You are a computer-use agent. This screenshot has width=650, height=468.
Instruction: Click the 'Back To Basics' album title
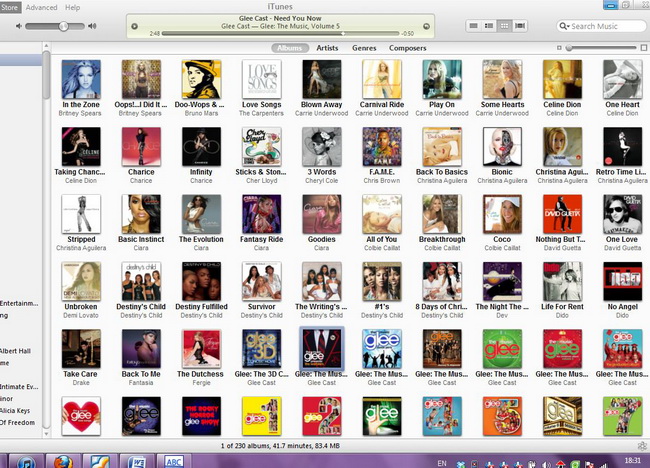pos(442,172)
